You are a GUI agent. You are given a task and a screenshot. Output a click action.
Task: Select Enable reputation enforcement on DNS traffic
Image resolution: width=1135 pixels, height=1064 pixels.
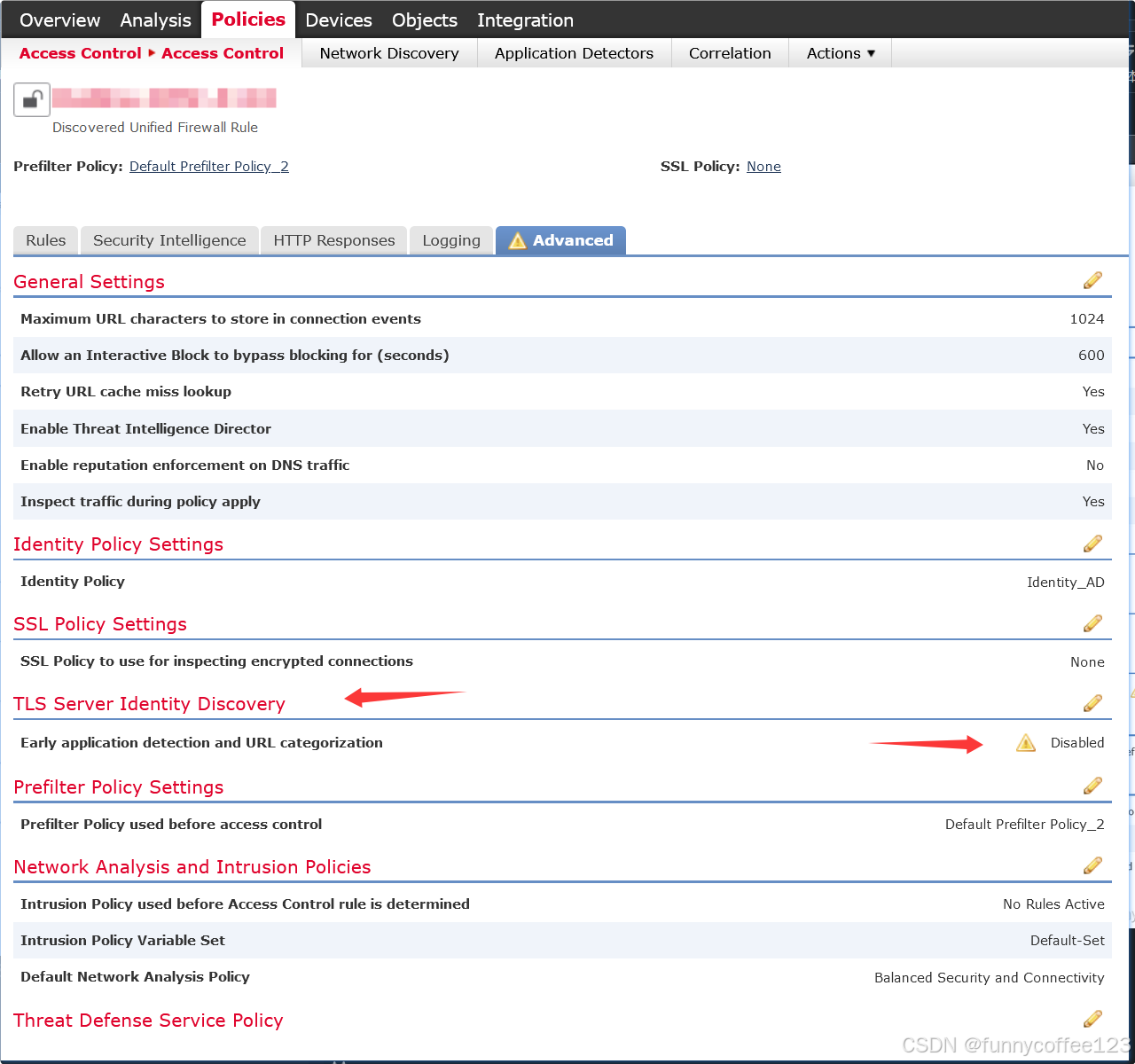click(562, 465)
